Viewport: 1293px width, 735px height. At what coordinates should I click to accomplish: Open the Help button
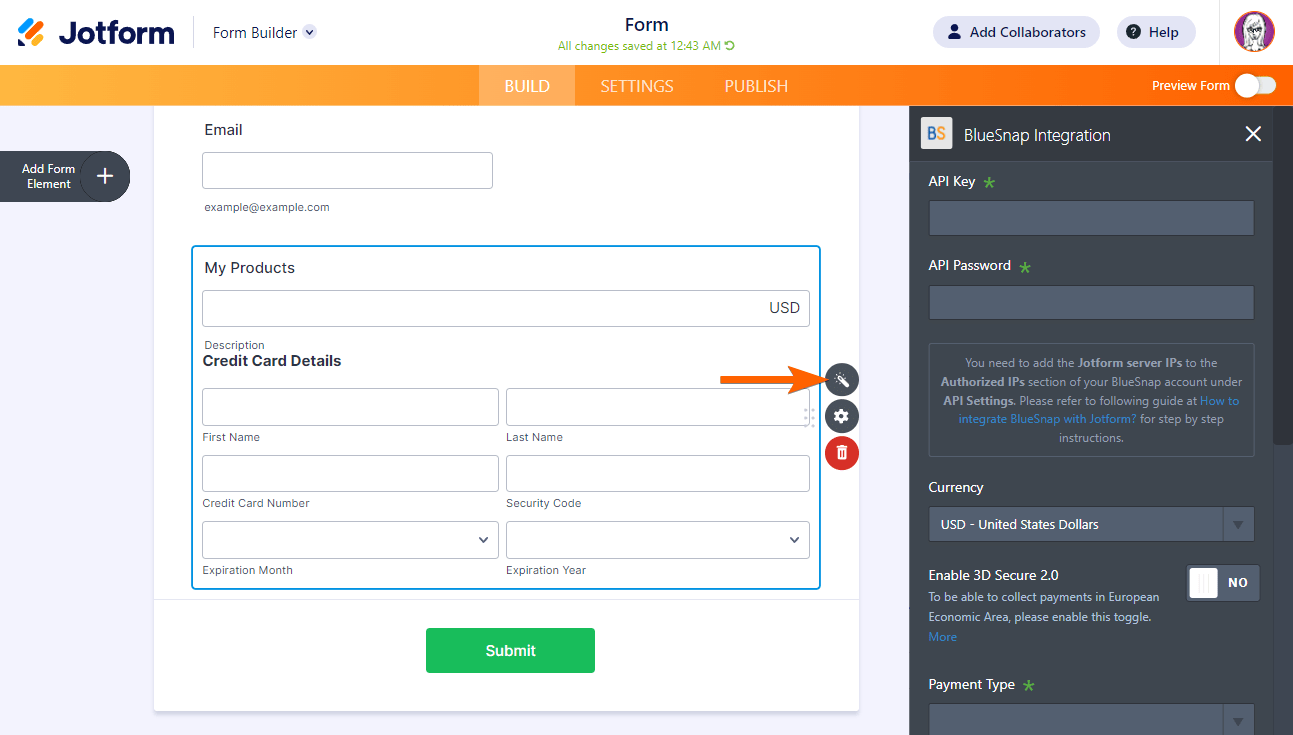point(1156,32)
